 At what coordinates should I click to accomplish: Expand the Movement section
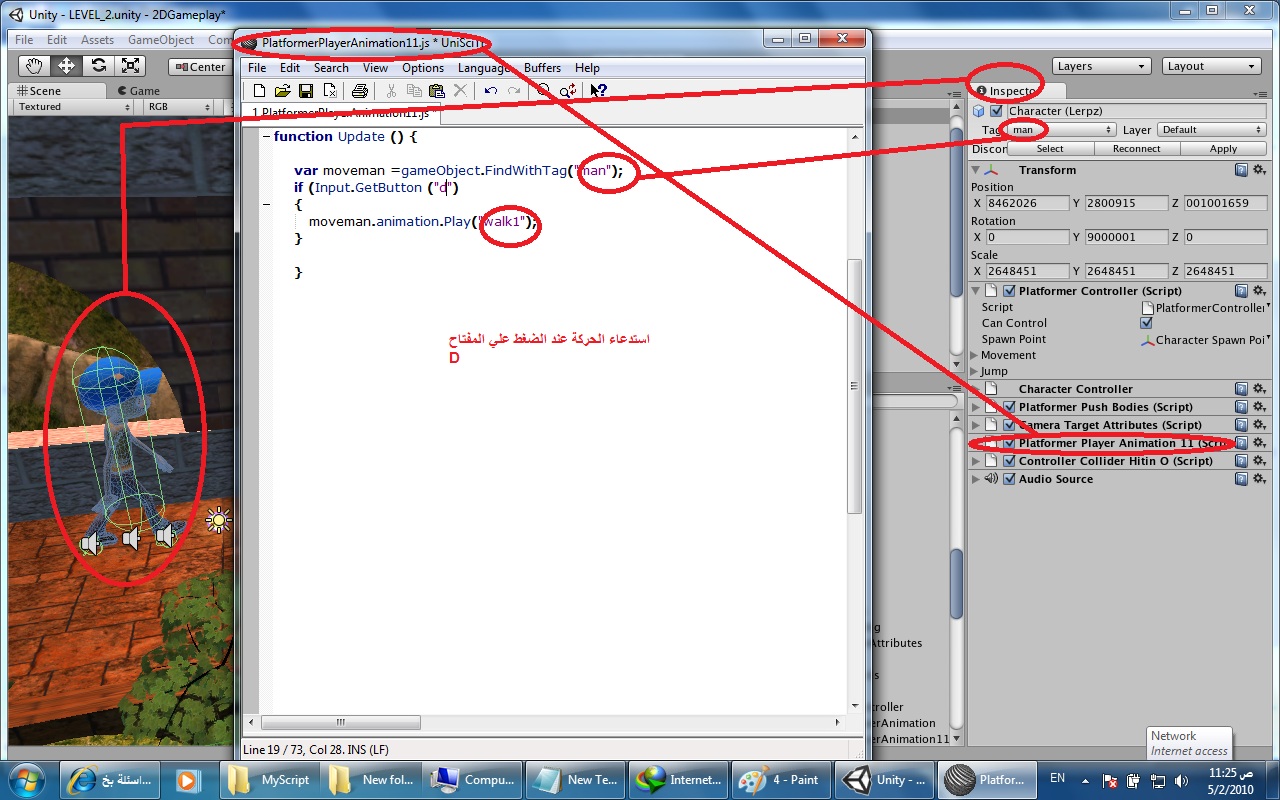[975, 355]
